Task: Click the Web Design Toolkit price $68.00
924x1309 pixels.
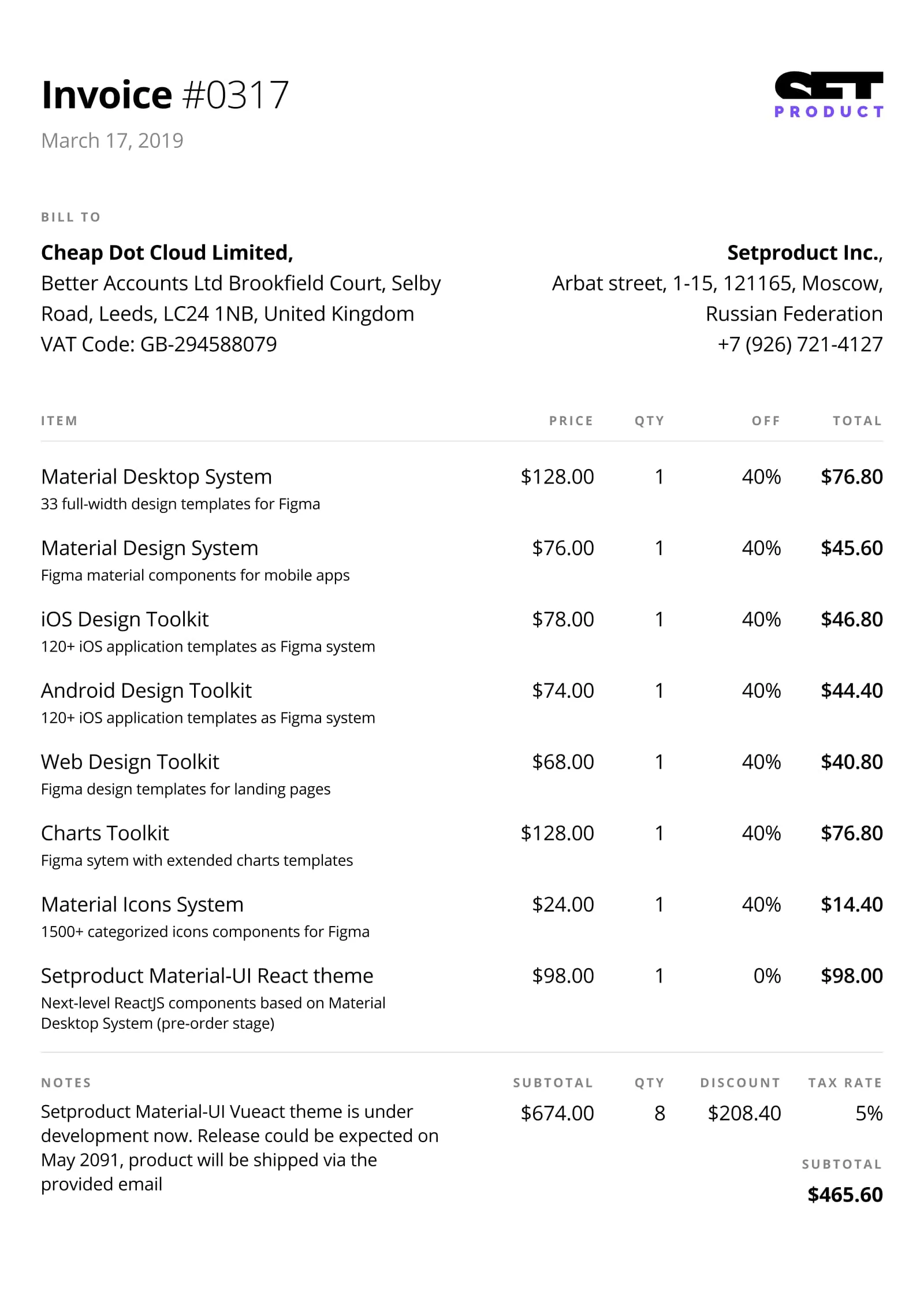Action: tap(562, 762)
